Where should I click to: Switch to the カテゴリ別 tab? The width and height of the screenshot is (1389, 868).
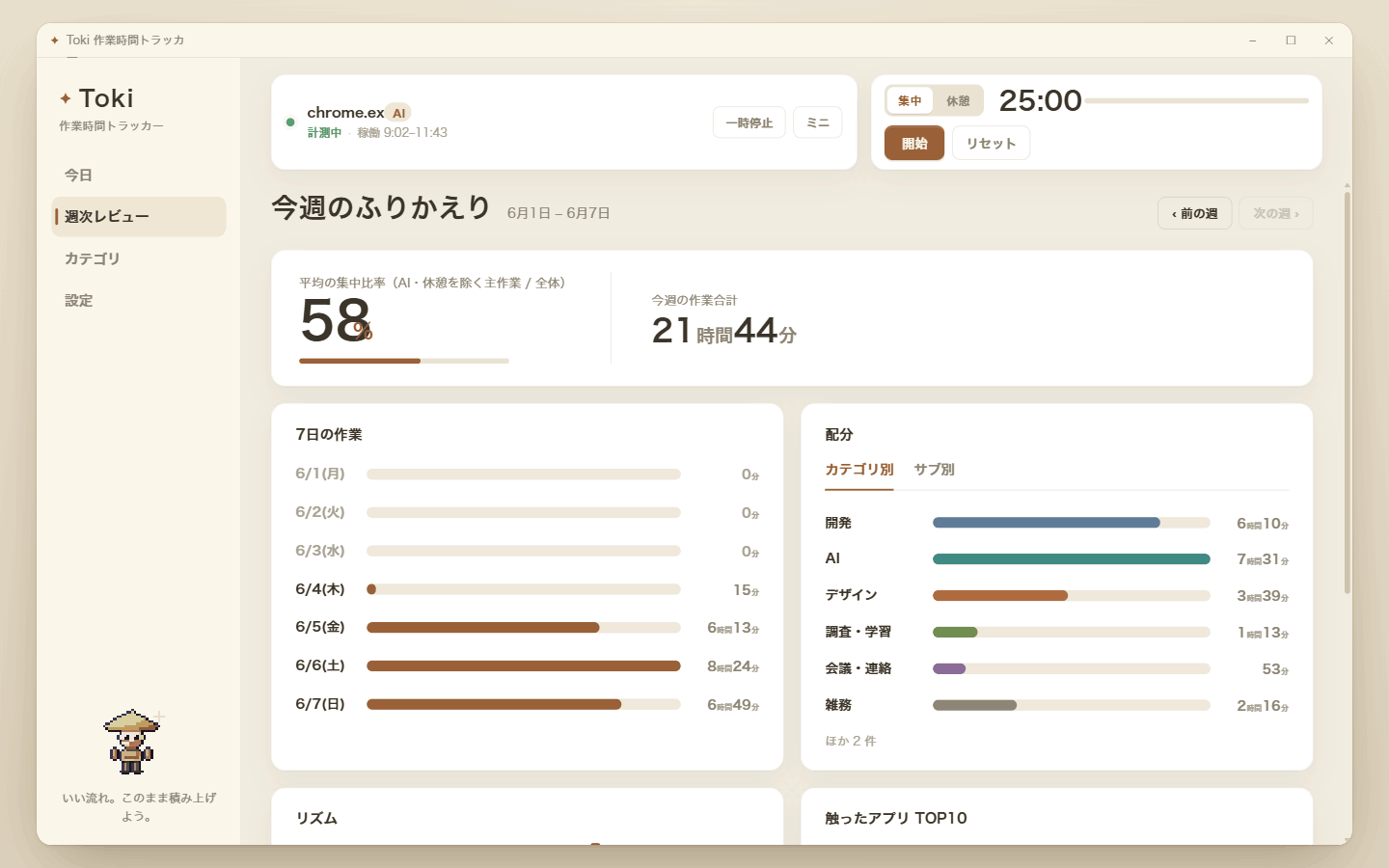tap(859, 470)
